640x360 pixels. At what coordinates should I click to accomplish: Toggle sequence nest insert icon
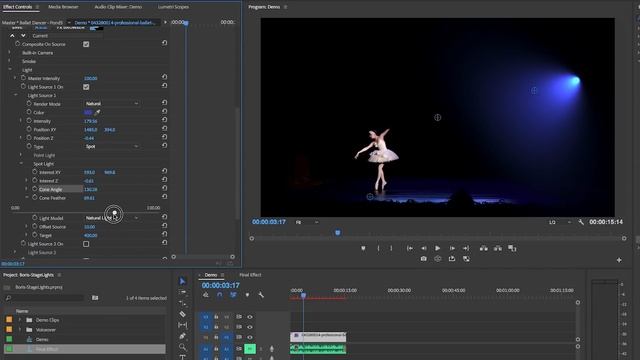point(206,295)
